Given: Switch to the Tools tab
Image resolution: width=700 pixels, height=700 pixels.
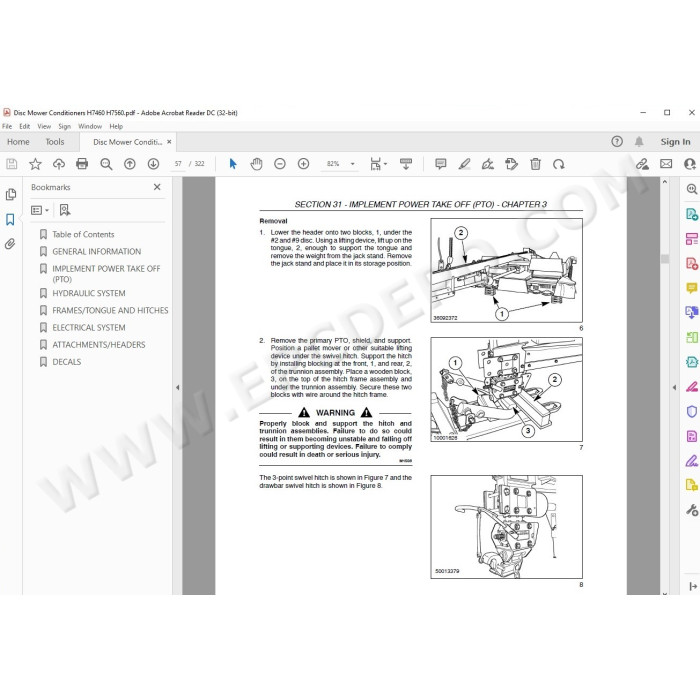Looking at the screenshot, I should pos(55,142).
